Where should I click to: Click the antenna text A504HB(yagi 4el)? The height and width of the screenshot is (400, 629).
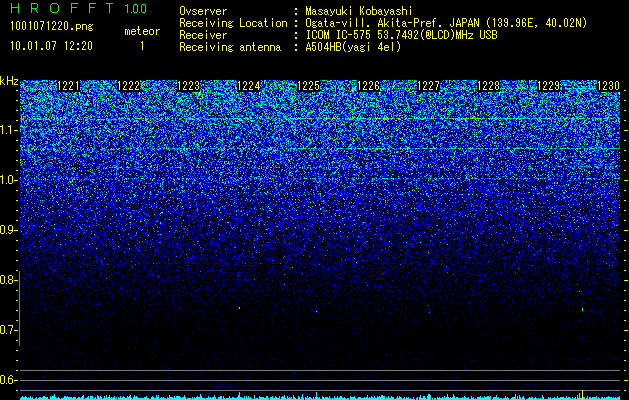pos(353,47)
